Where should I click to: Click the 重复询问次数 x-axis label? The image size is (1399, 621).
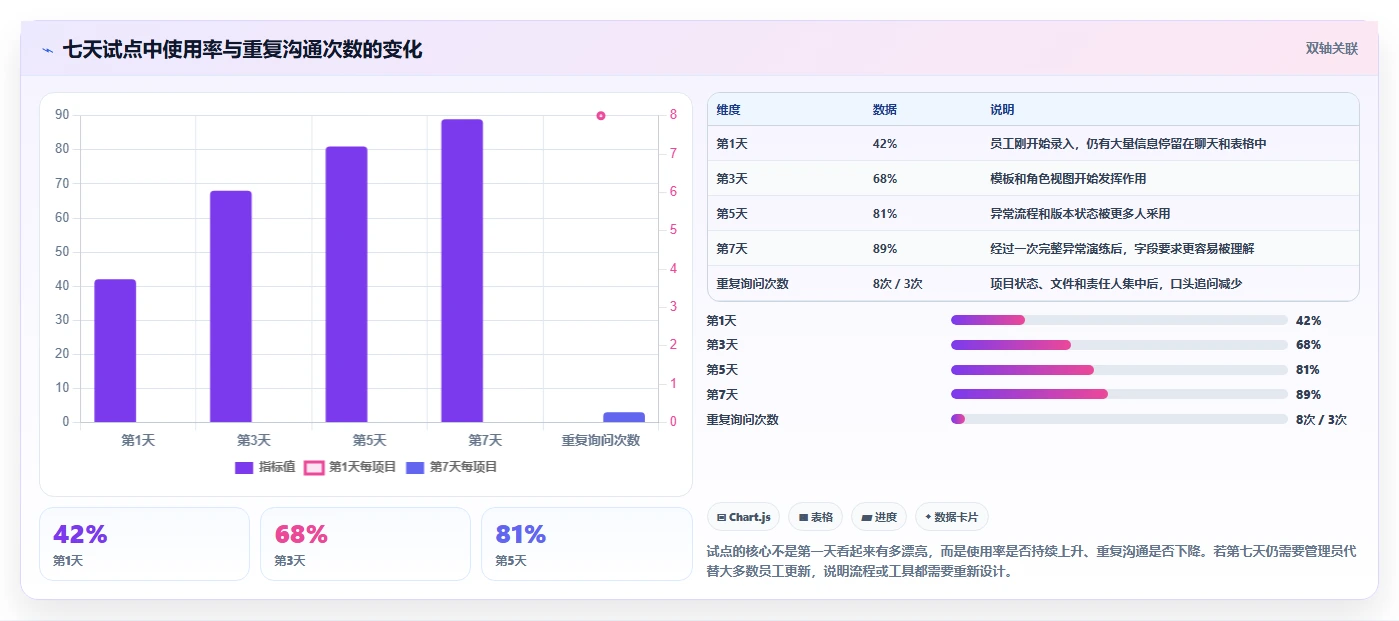click(601, 440)
